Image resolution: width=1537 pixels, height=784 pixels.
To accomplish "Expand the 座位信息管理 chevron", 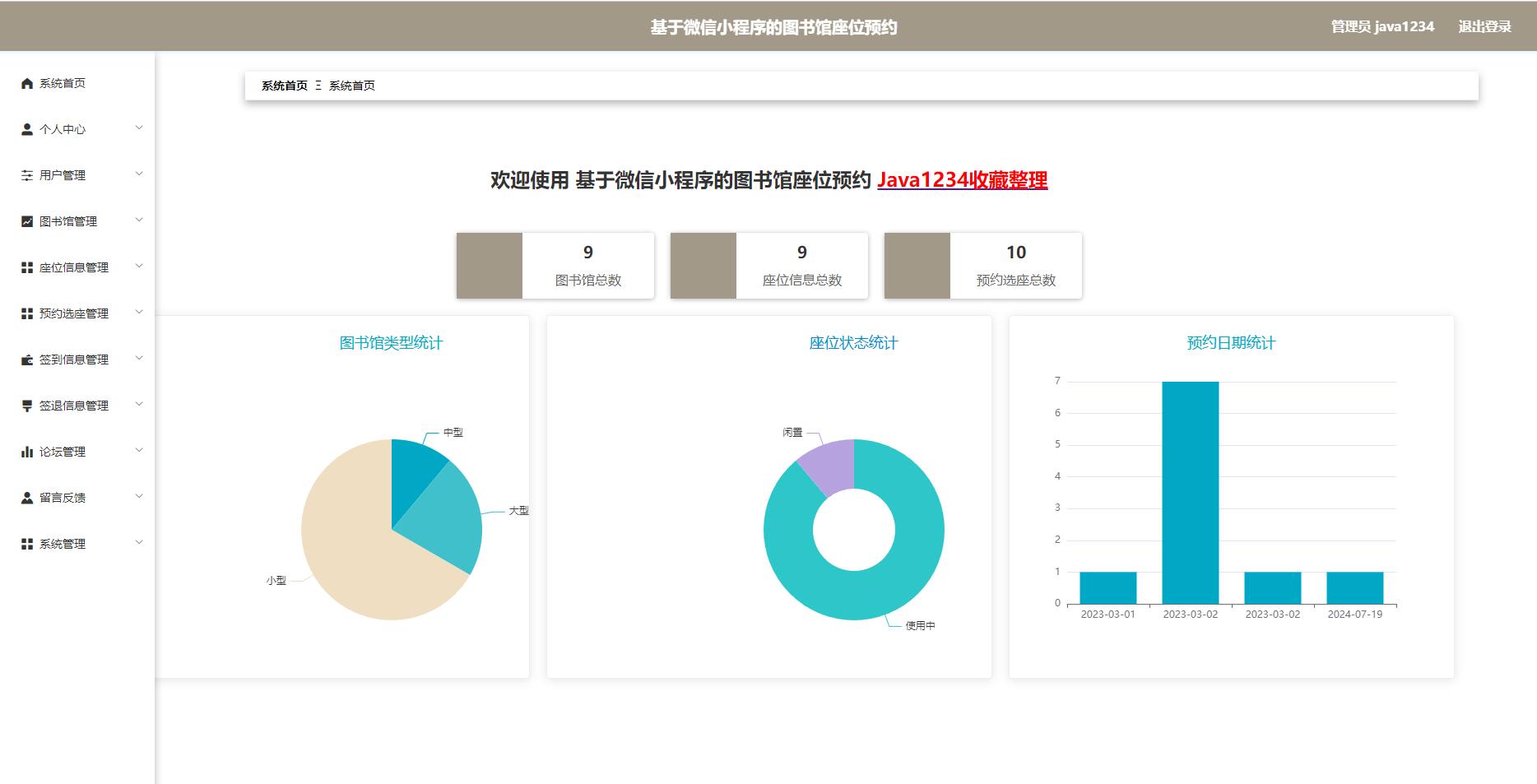I will pos(139,266).
